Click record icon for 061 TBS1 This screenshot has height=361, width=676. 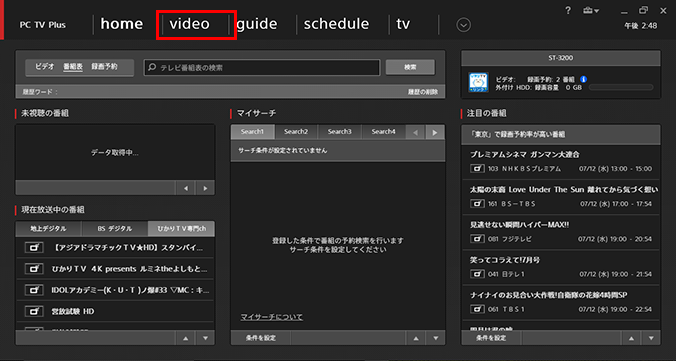point(477,309)
